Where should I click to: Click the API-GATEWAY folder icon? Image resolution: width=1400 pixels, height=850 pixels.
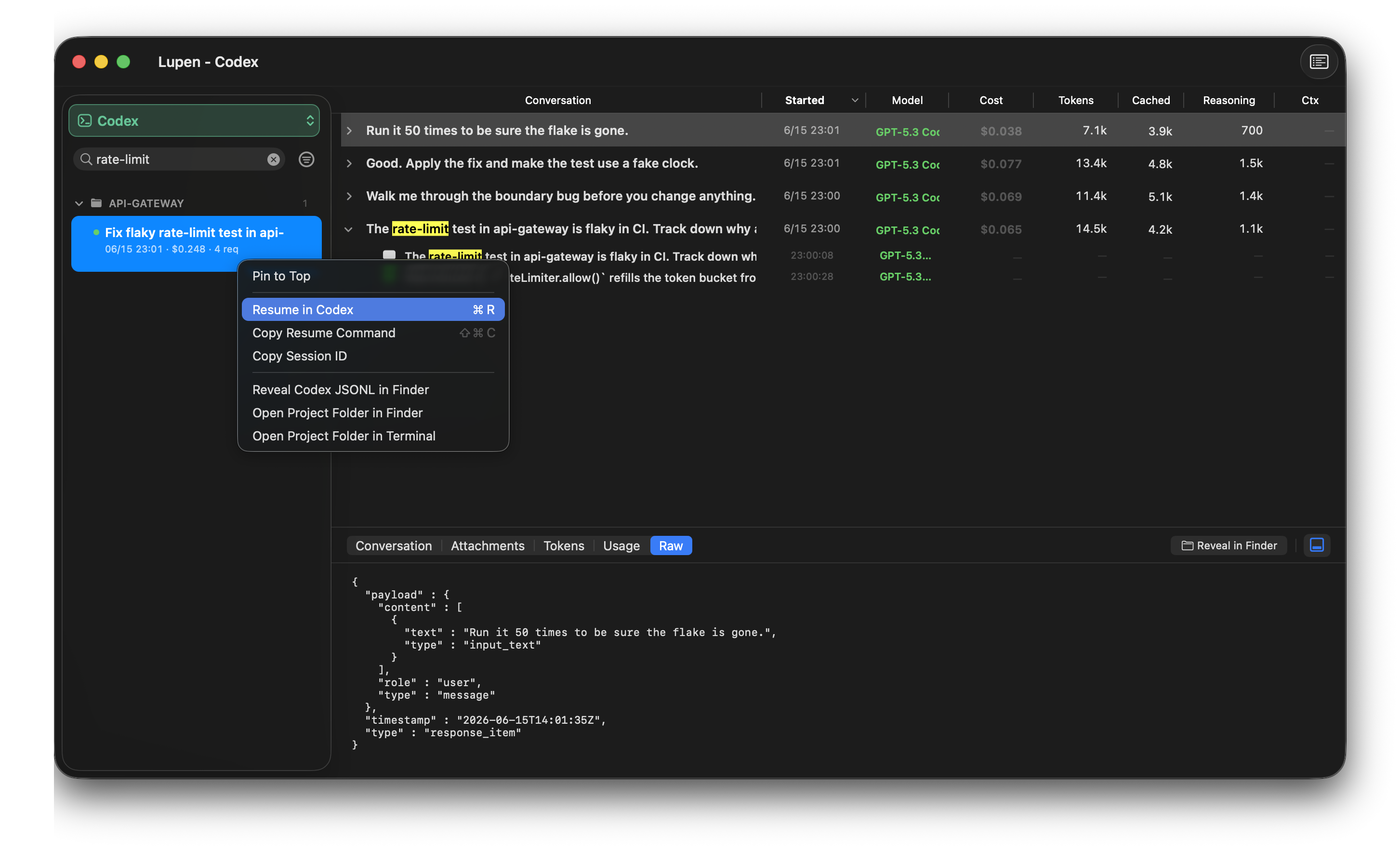tap(96, 203)
